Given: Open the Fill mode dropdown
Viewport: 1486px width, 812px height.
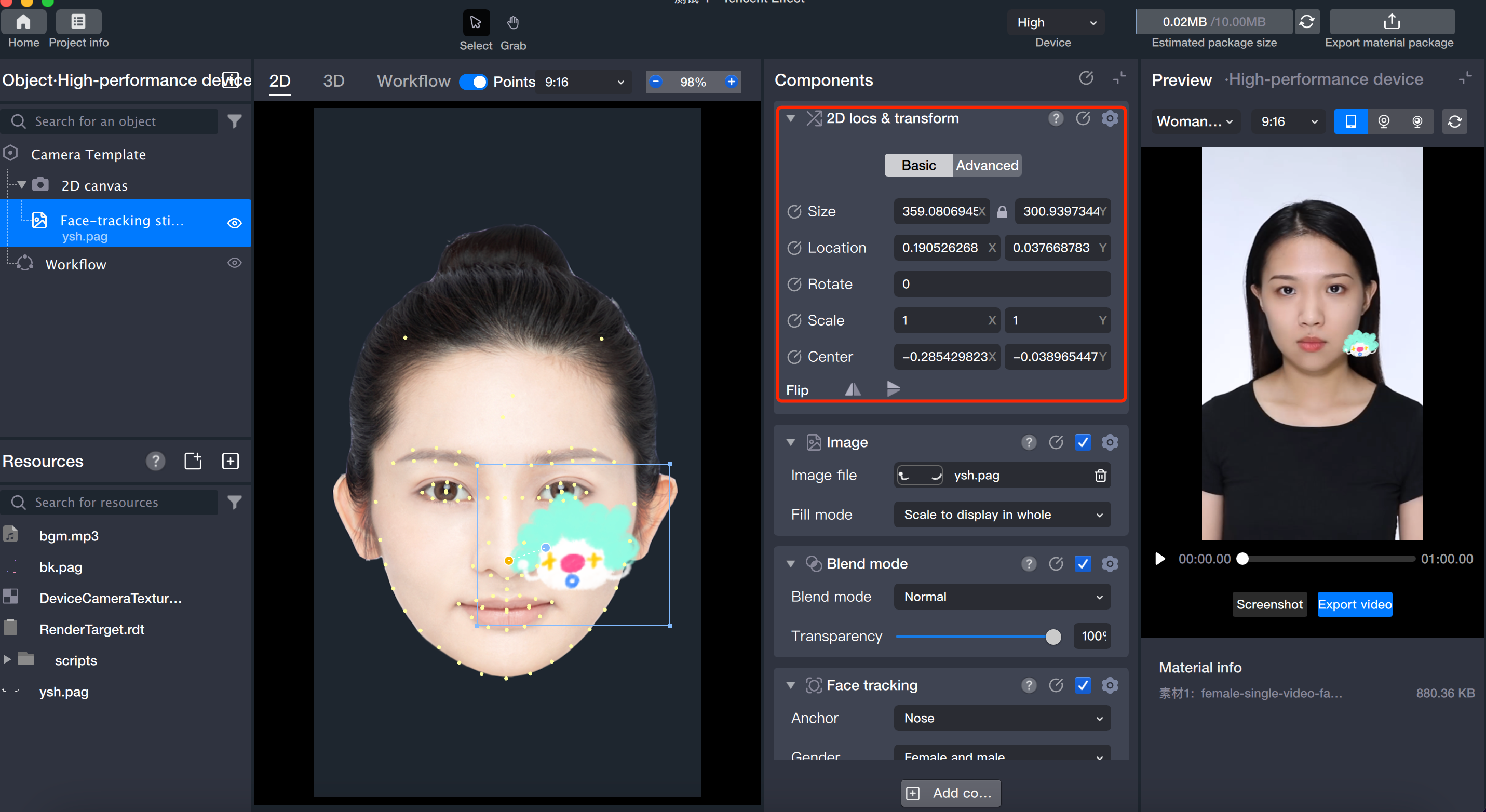Looking at the screenshot, I should coord(1002,515).
